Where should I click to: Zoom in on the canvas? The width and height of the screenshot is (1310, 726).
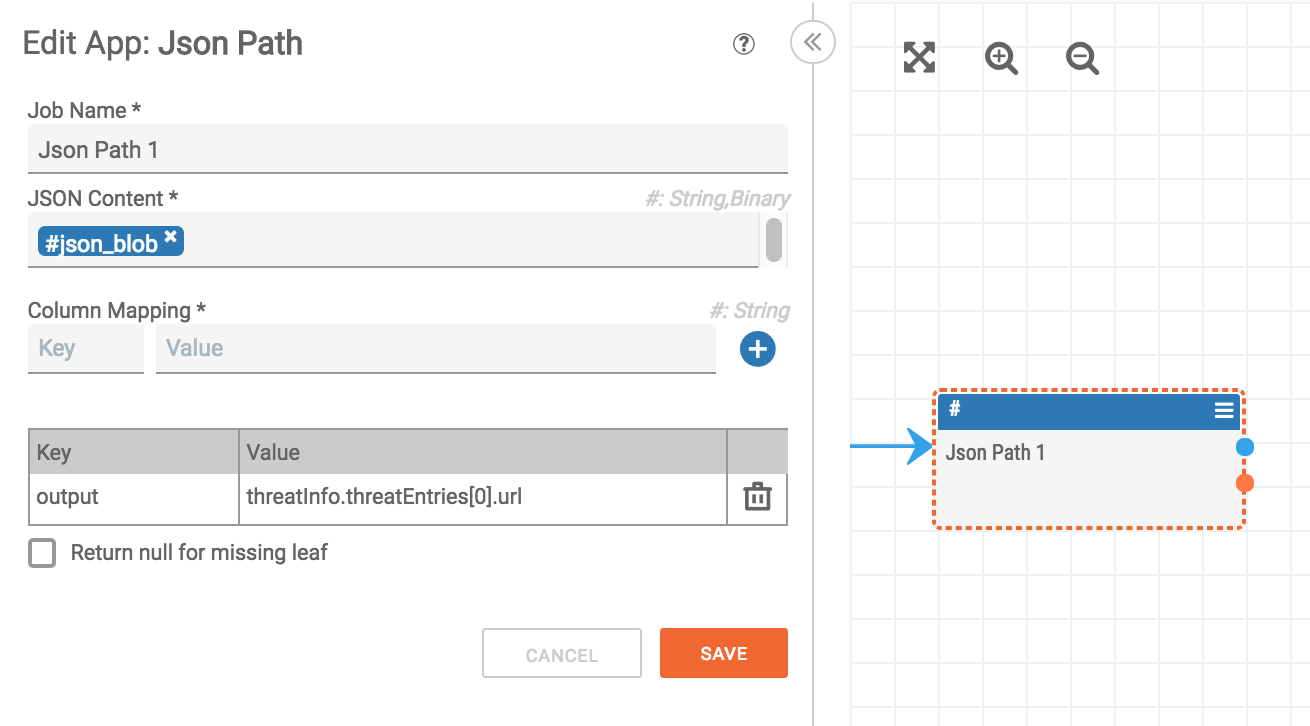click(x=1001, y=59)
